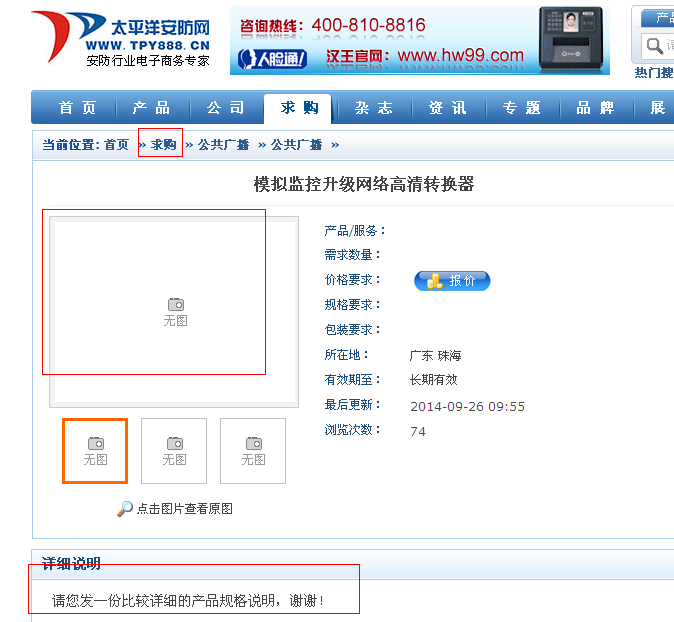This screenshot has height=622, width=674.
Task: Open the 资讯 navigation tab
Action: click(x=447, y=107)
